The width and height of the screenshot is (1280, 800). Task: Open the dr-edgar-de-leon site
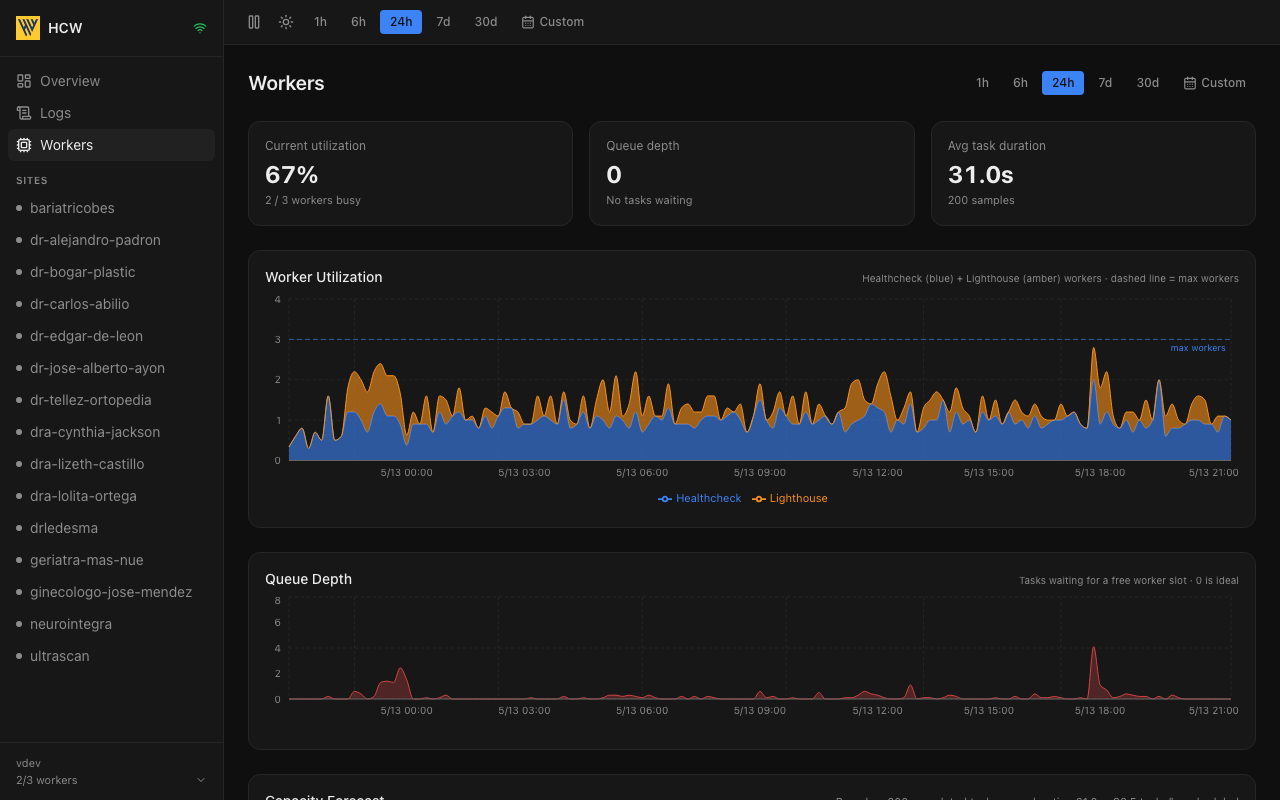[111, 336]
